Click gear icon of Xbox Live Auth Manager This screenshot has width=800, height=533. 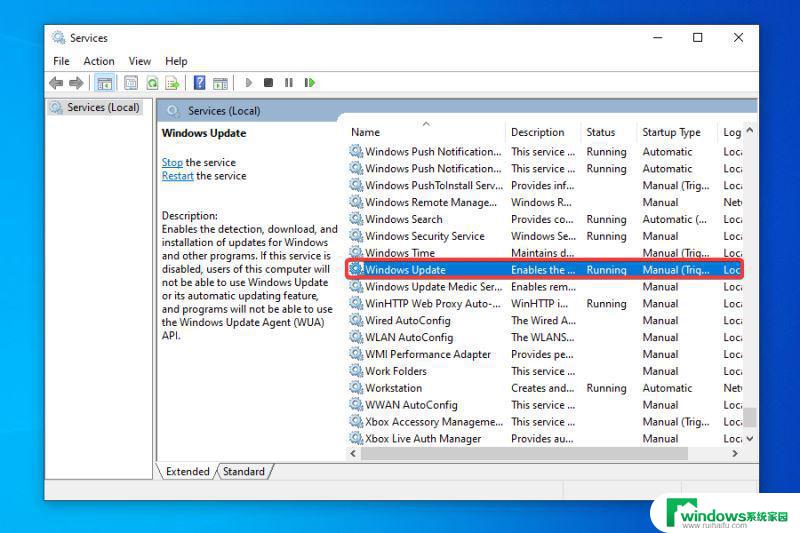[356, 438]
